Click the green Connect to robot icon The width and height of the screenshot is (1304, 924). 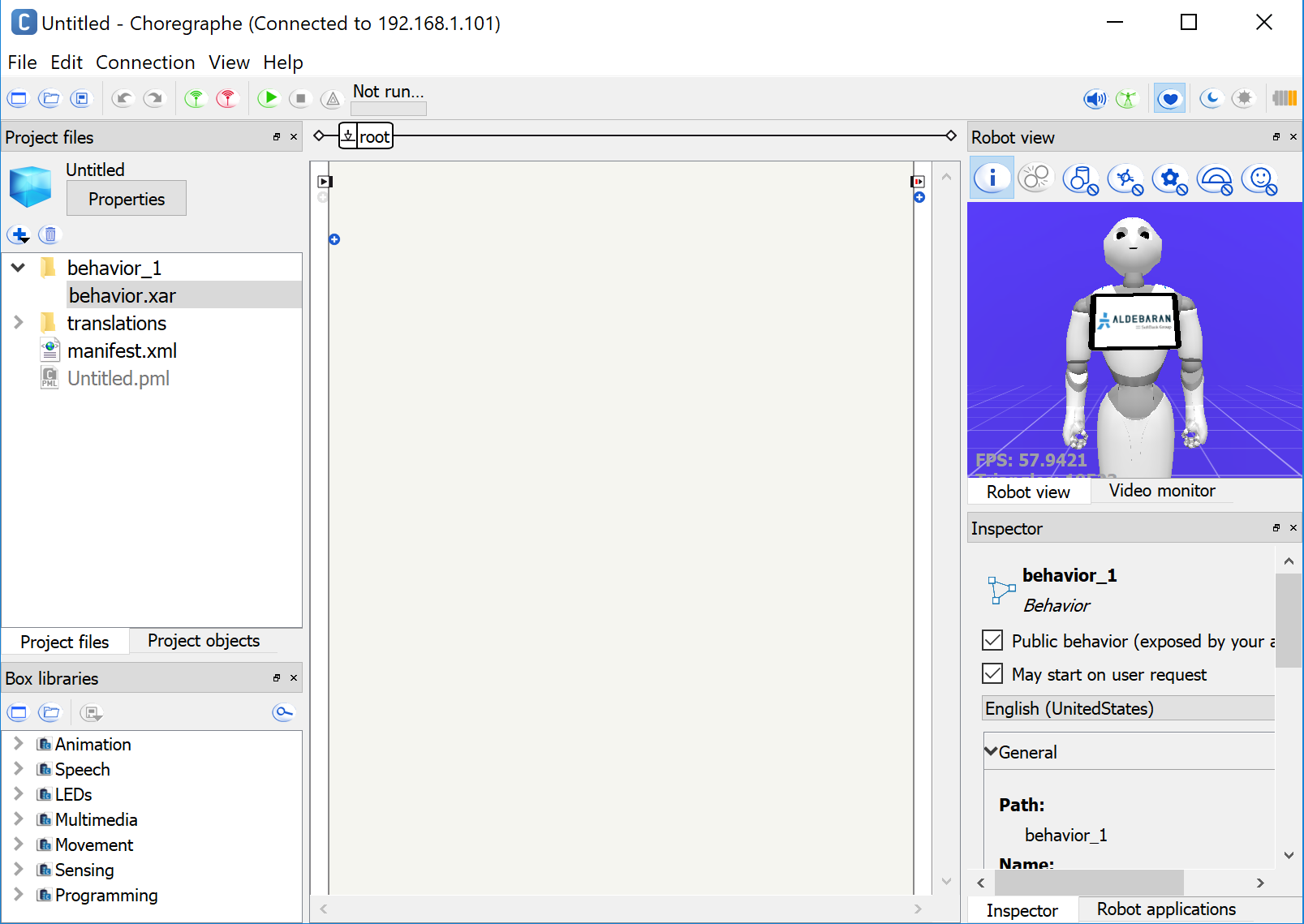click(196, 98)
